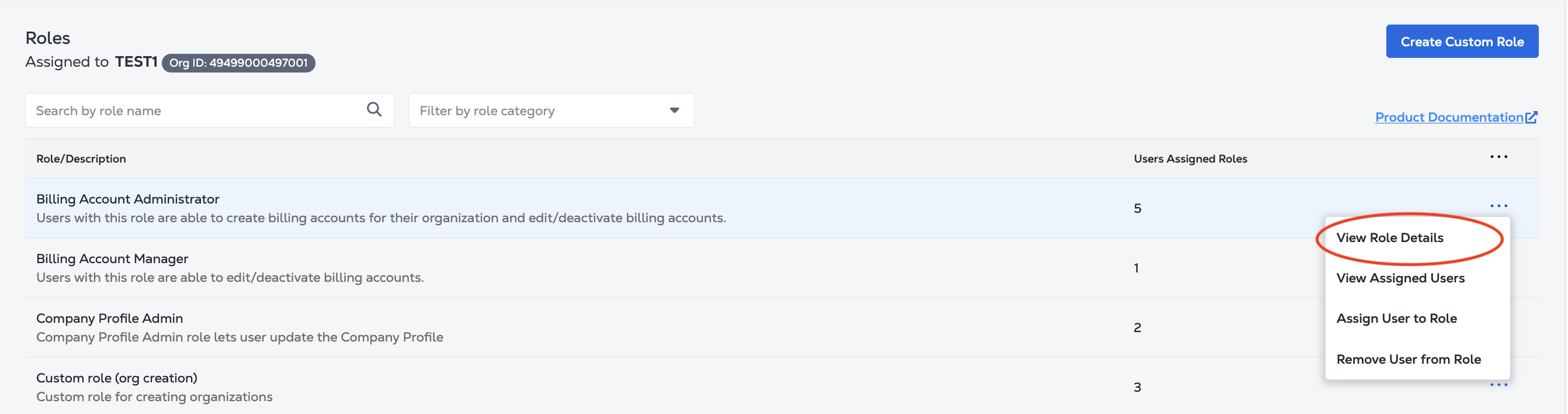Screen dimensions: 1568x414
Task: Choose Remove User from Role option
Action: (1409, 359)
